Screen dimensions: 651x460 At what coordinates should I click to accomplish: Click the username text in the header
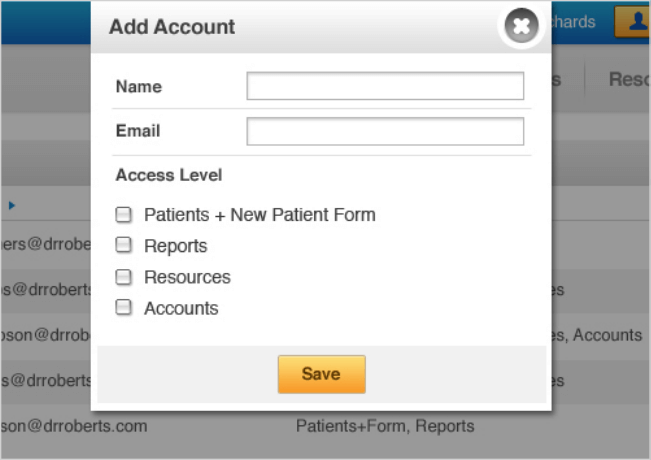[573, 22]
